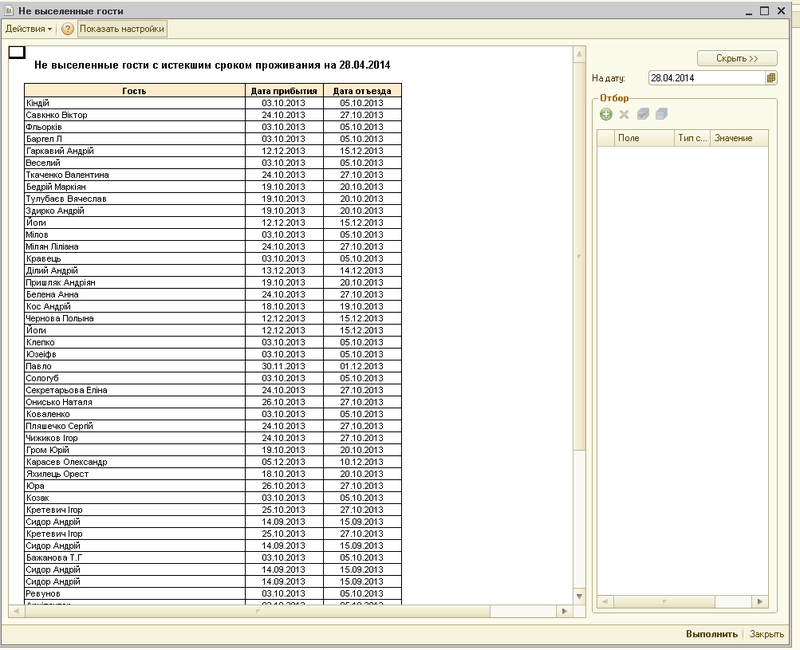Maximize the Не выселенные гости window

coord(764,9)
